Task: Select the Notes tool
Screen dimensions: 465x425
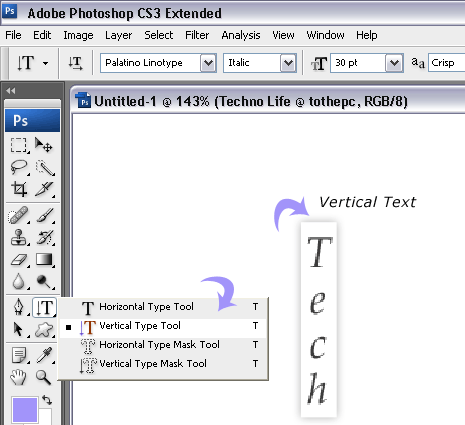Action: tap(19, 355)
